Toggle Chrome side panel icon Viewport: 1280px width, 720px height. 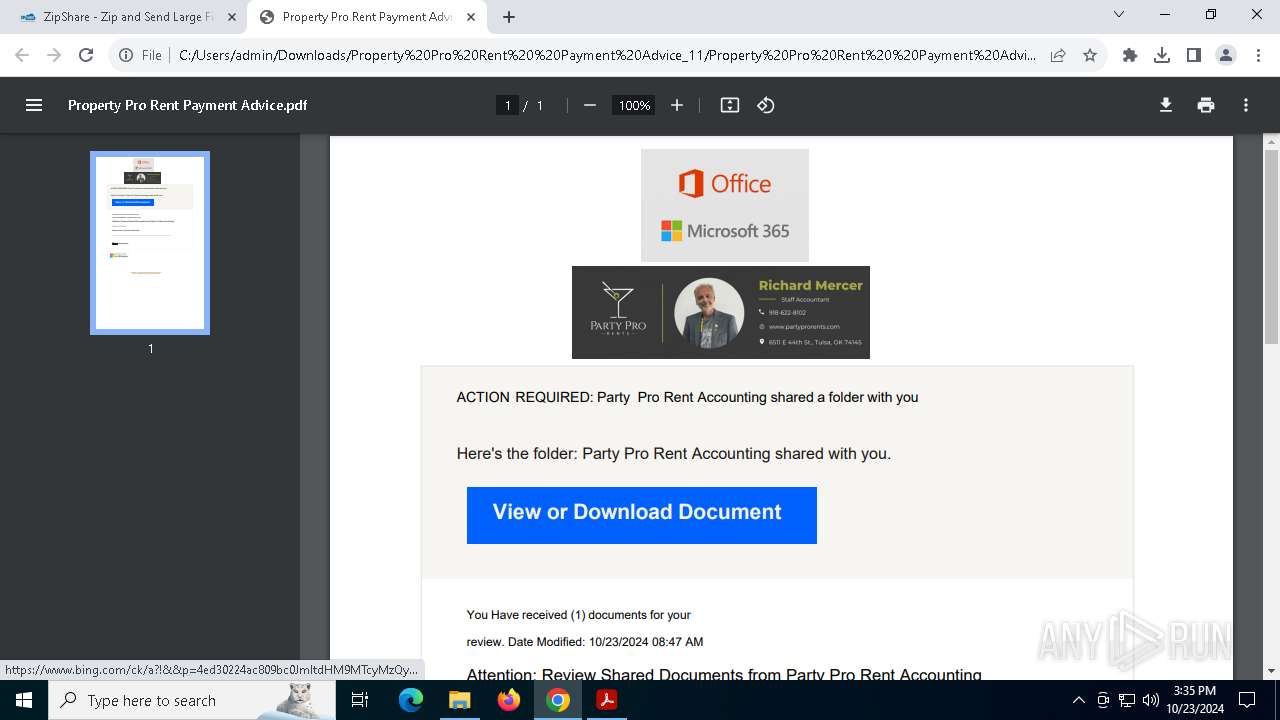tap(1194, 55)
